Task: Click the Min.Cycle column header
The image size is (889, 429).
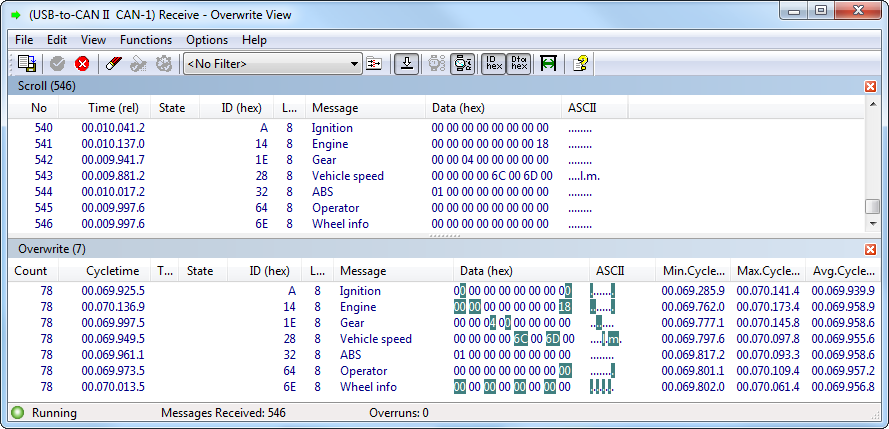Action: point(693,271)
